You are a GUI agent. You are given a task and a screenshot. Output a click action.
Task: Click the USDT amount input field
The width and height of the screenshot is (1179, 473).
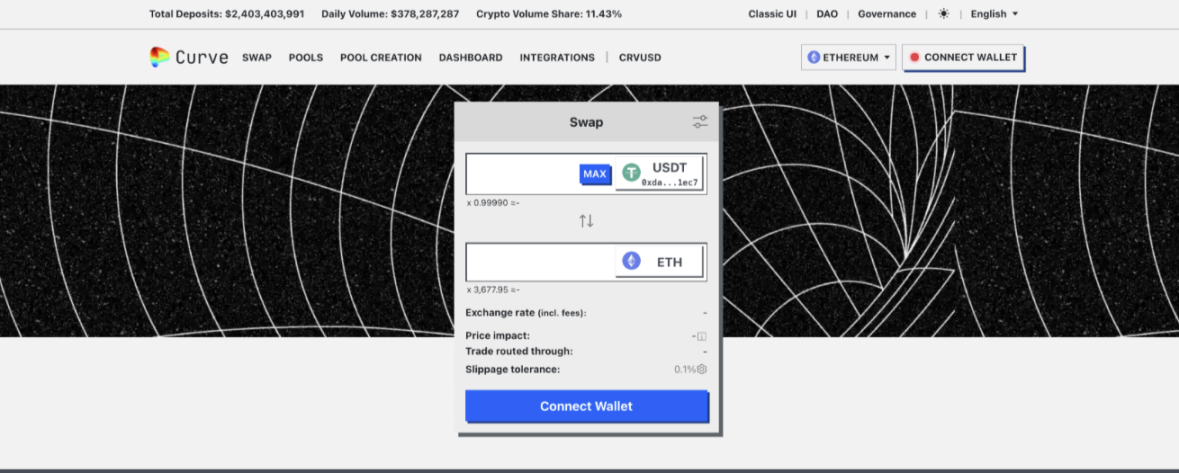(x=522, y=174)
